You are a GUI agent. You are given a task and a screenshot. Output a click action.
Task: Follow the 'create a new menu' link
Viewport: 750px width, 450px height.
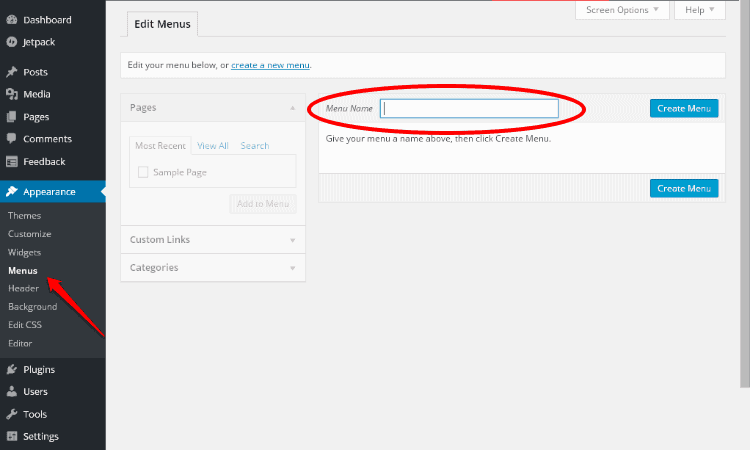click(x=270, y=65)
